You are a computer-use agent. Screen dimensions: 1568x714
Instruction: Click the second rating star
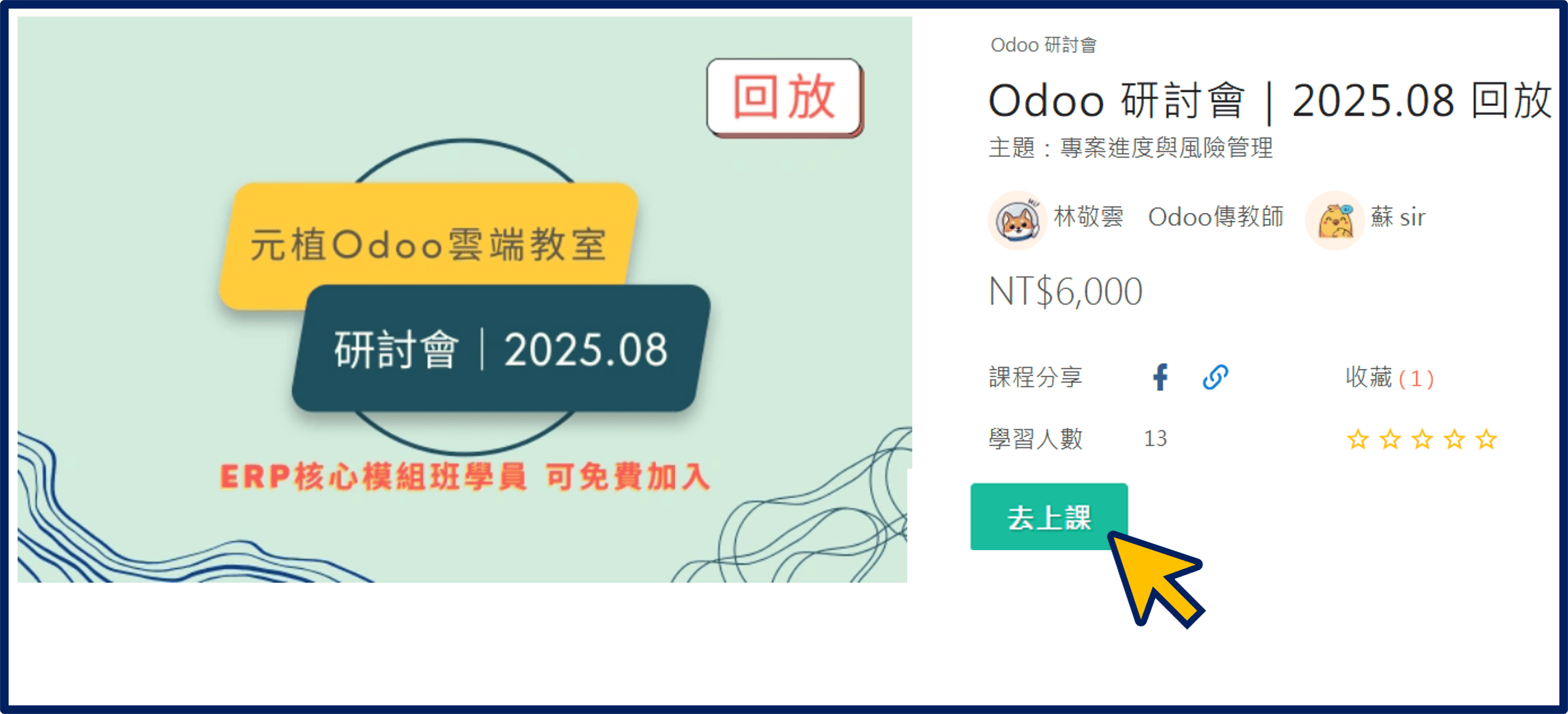(x=1390, y=439)
